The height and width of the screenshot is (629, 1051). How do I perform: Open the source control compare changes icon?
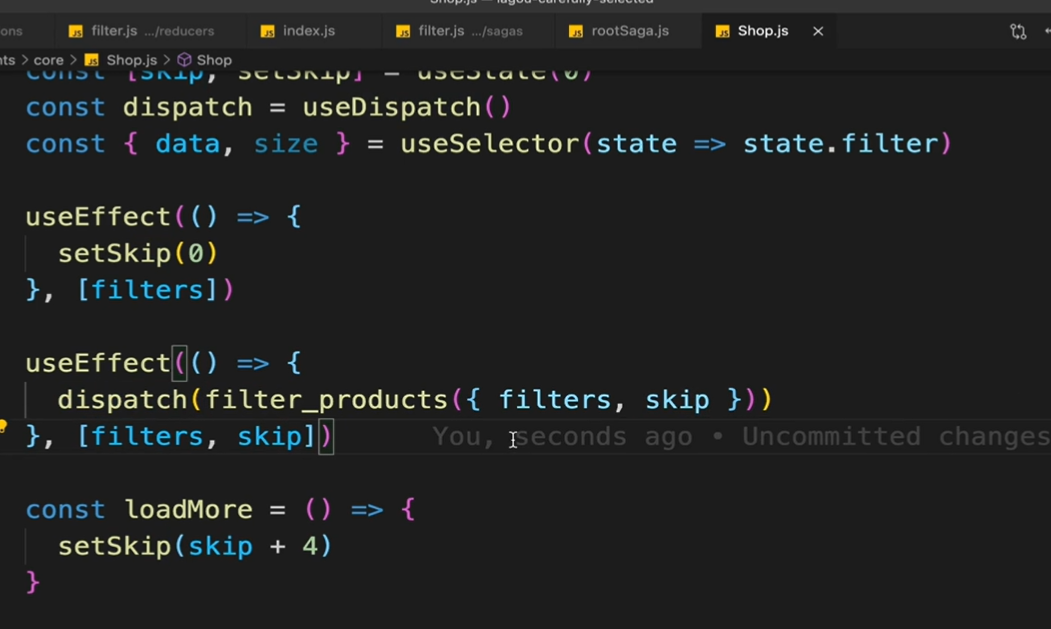(1018, 31)
